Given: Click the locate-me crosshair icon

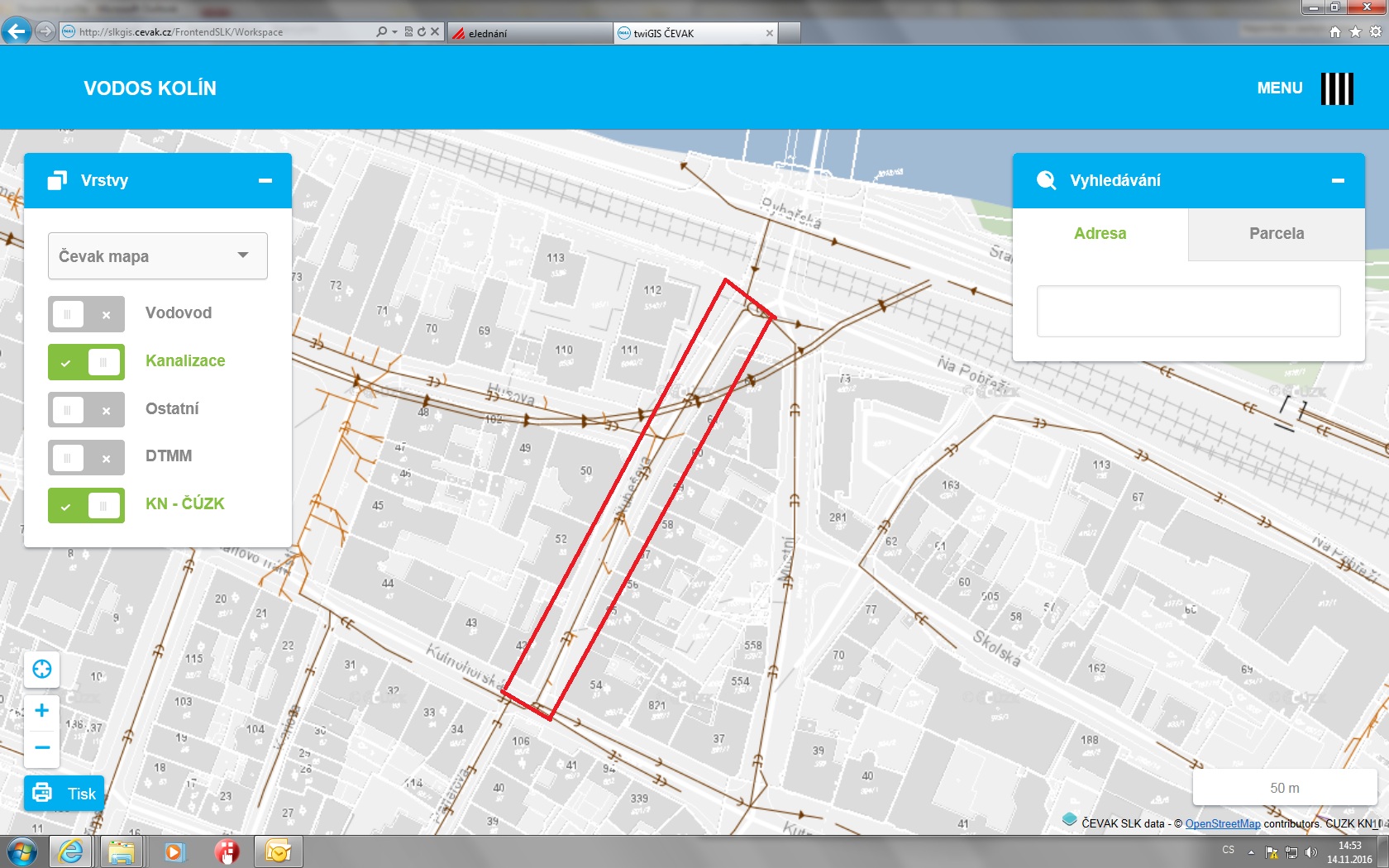Looking at the screenshot, I should [42, 669].
